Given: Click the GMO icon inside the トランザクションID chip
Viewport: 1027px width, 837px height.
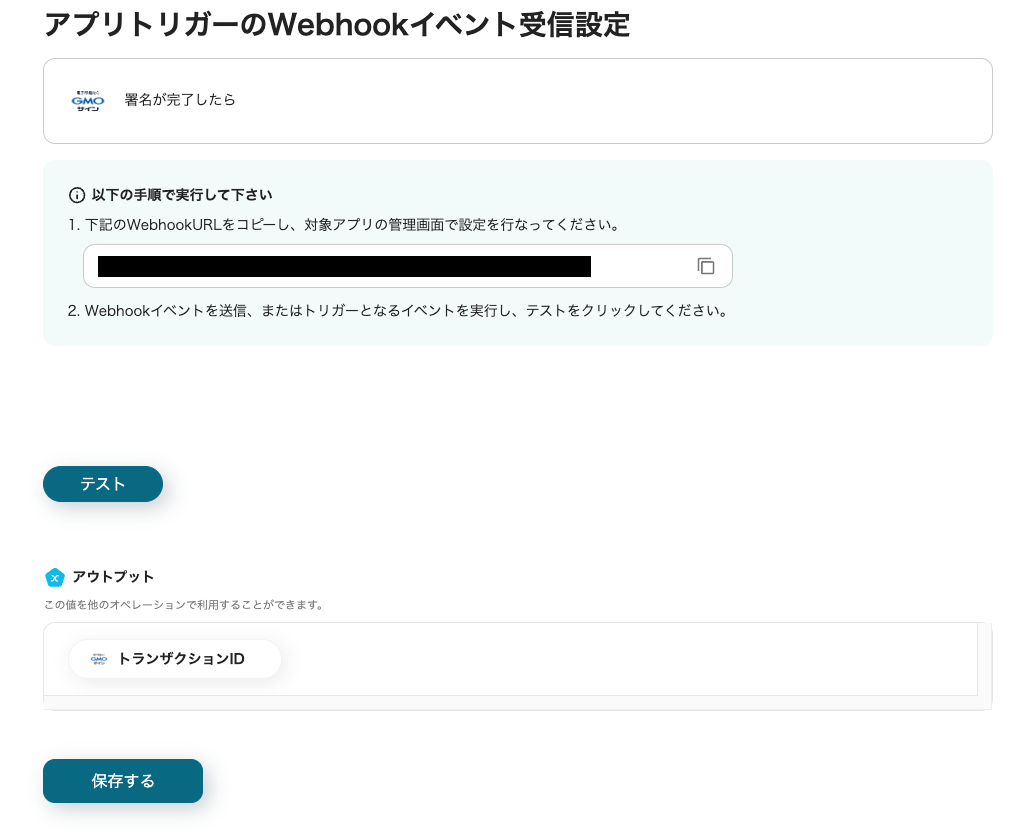Looking at the screenshot, I should pos(99,658).
